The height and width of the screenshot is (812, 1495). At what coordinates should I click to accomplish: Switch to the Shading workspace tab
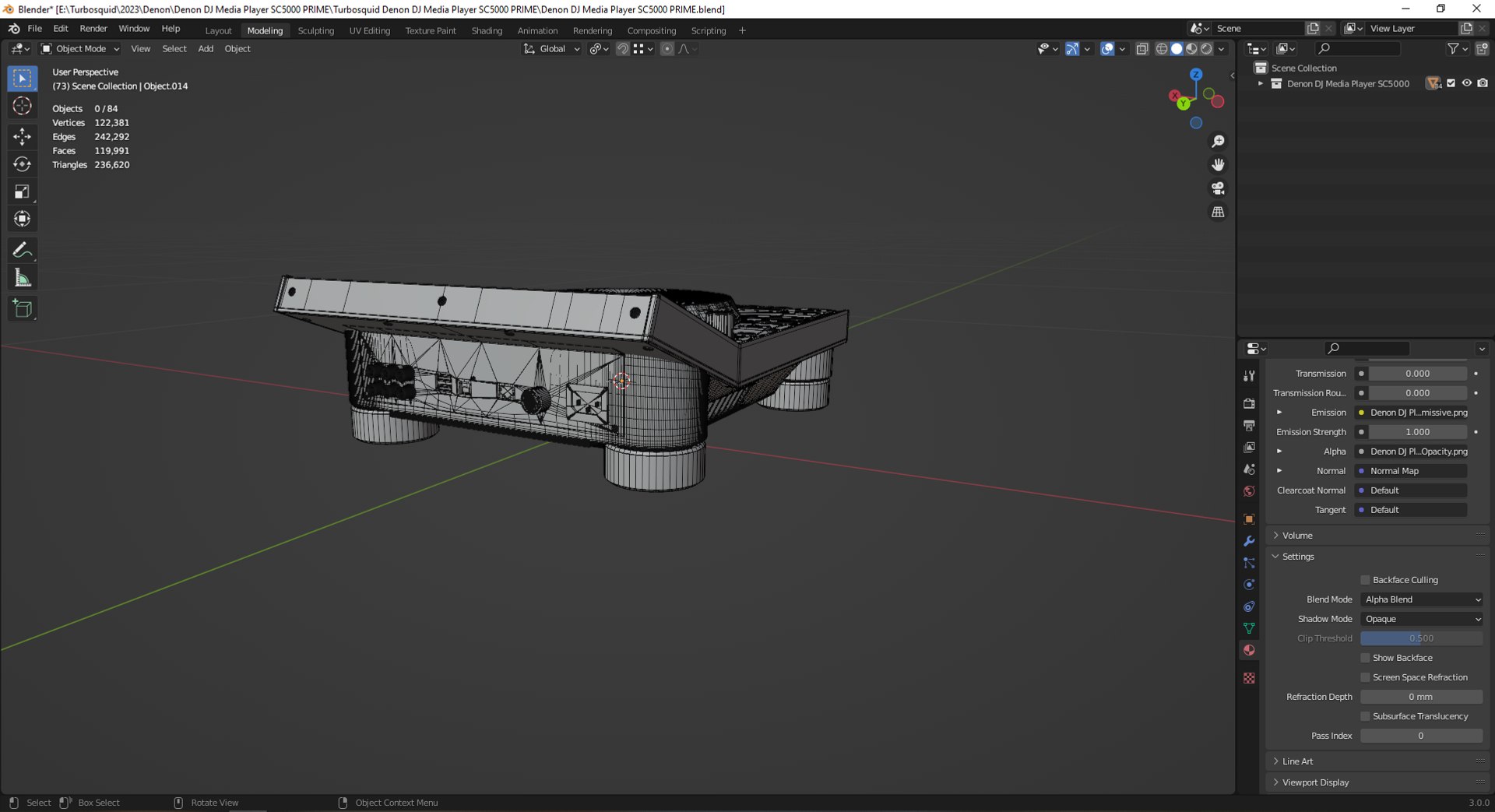487,30
